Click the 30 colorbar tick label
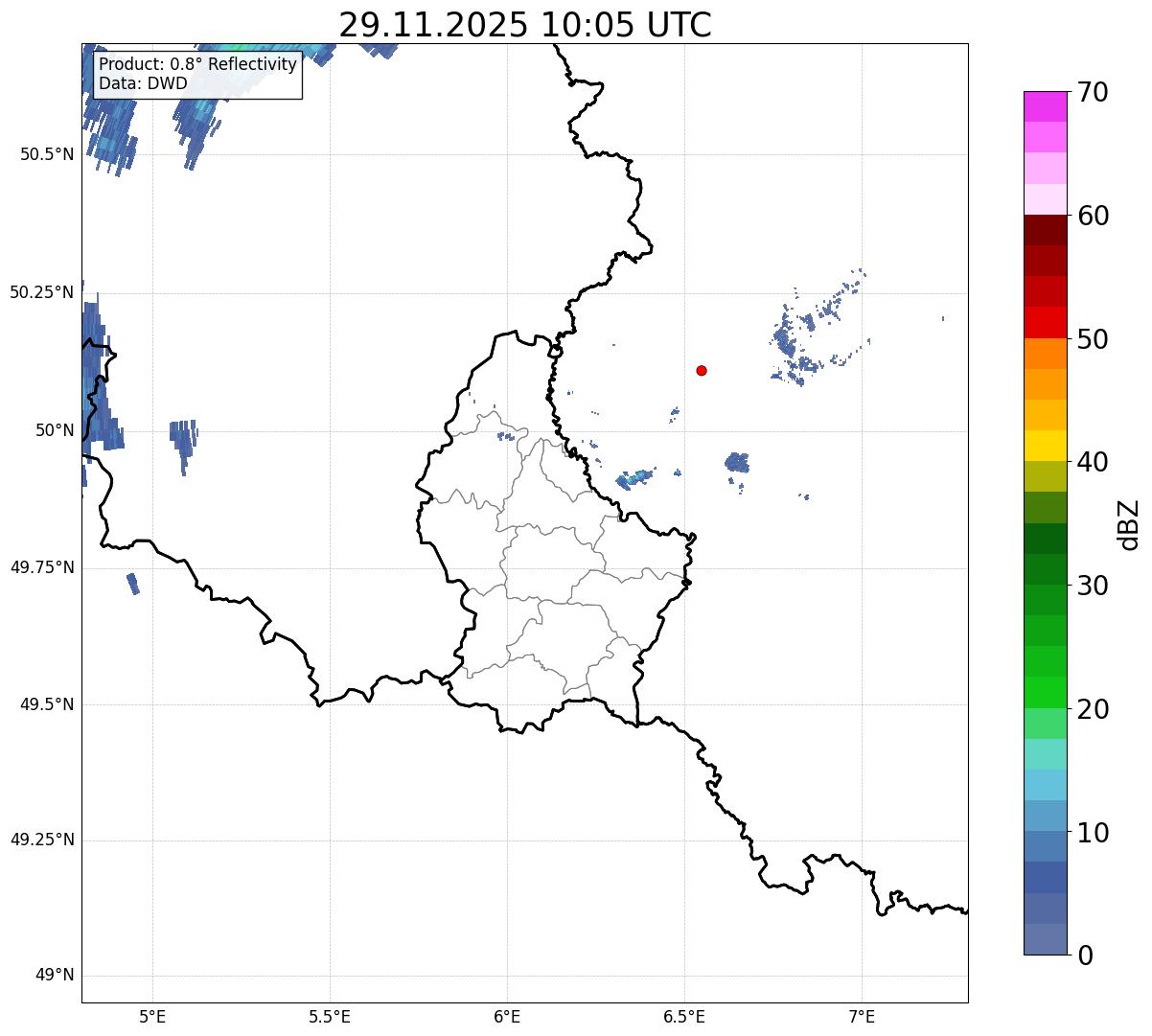The height and width of the screenshot is (1036, 1152). [x=1092, y=586]
